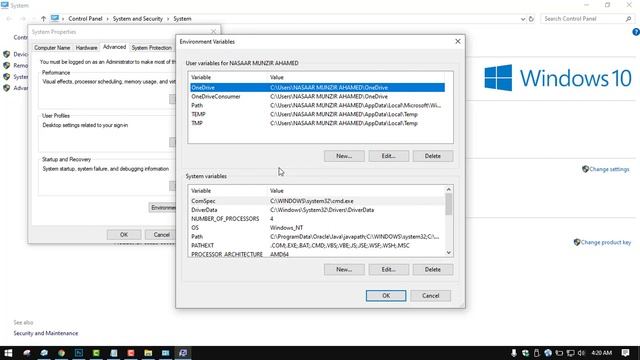
Task: Refresh the Control Panel address bar
Action: coord(531,19)
